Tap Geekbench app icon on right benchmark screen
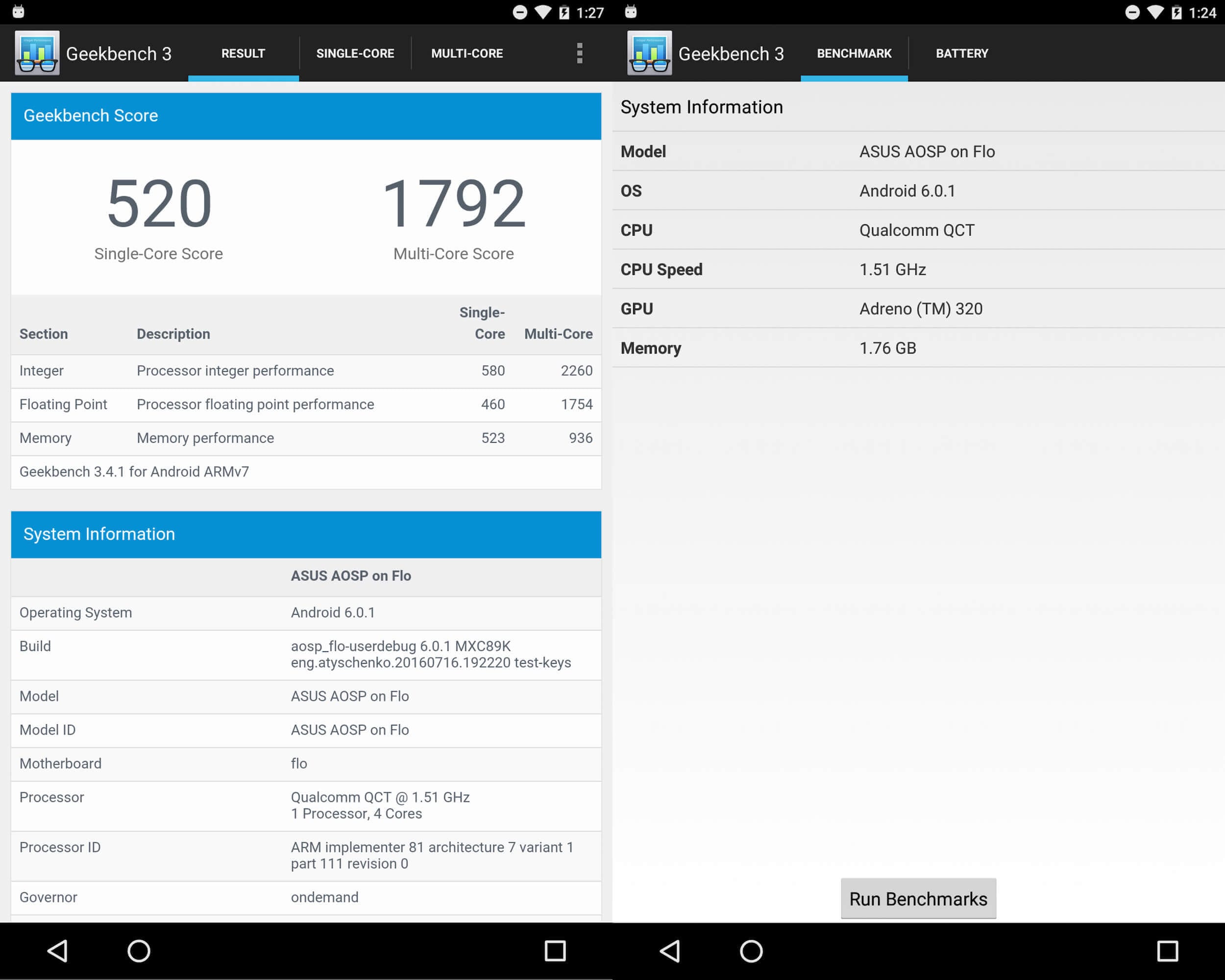This screenshot has width=1225, height=980. (649, 53)
